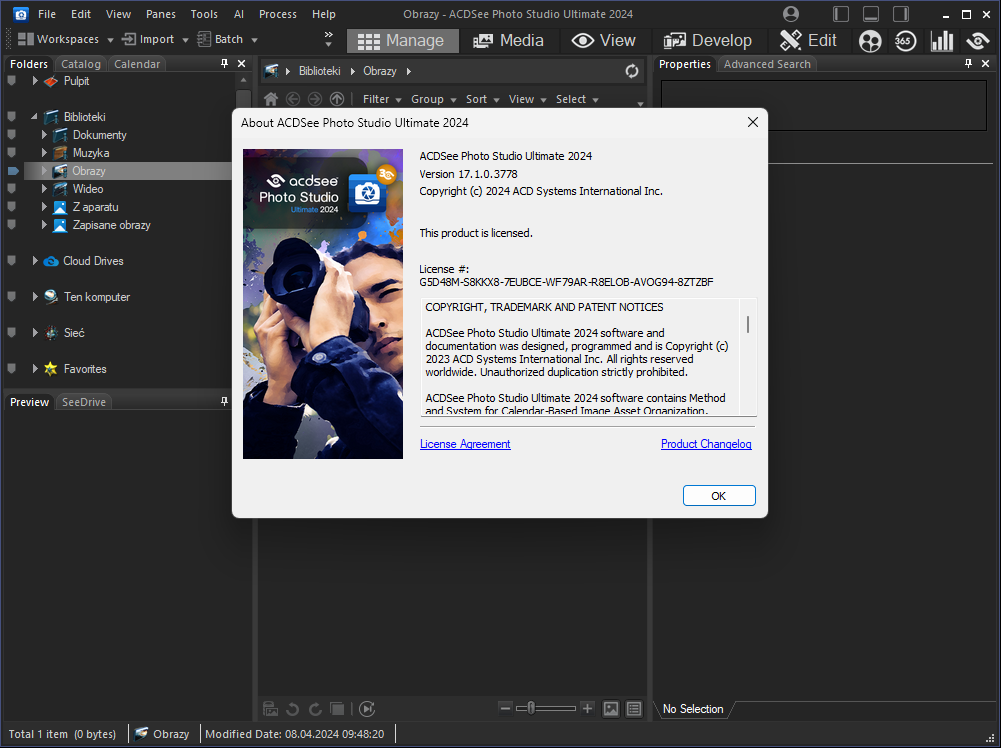Open the Product Changelog link
The width and height of the screenshot is (1001, 748).
point(706,444)
